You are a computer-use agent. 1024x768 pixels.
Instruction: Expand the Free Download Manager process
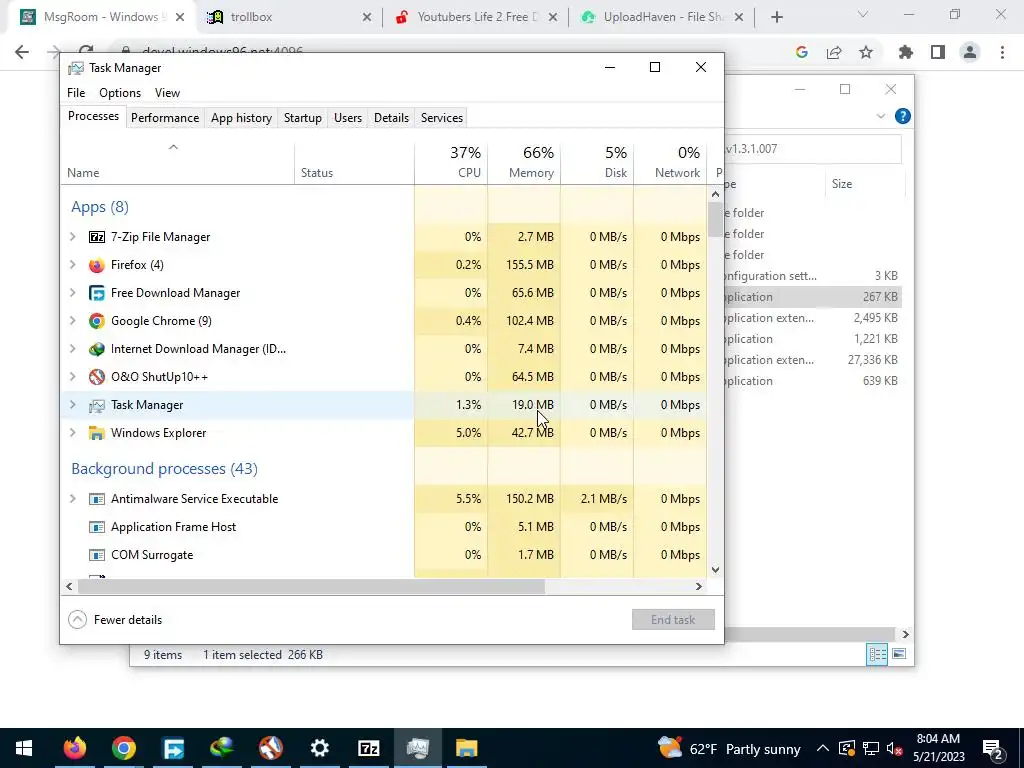[x=72, y=293]
